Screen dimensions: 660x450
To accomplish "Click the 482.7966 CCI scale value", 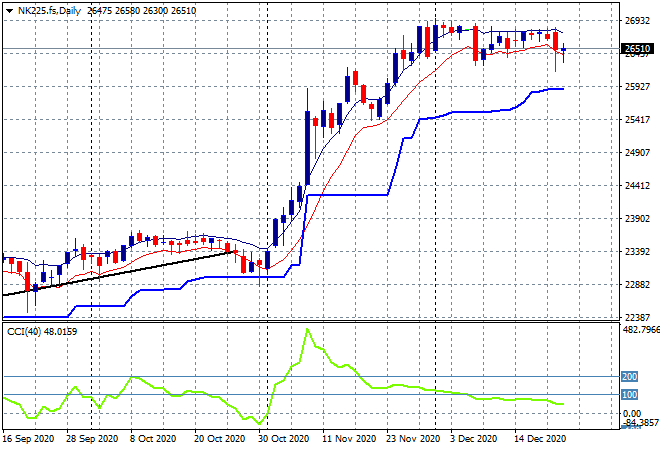I will 641,329.
